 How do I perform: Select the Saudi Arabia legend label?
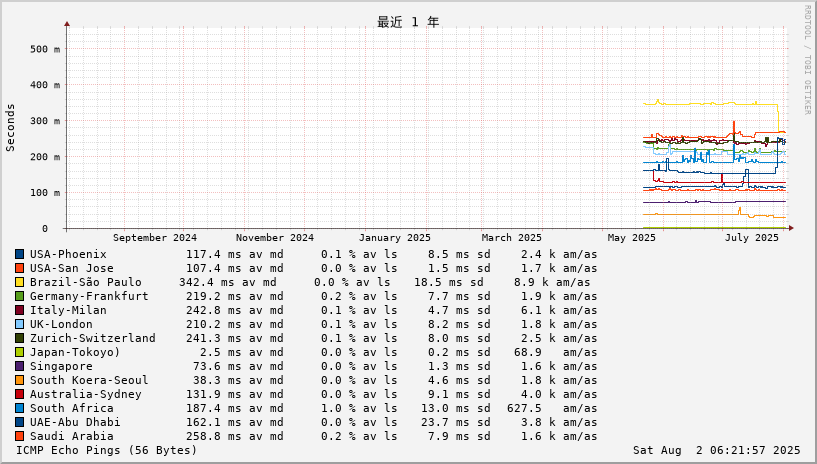coord(71,436)
